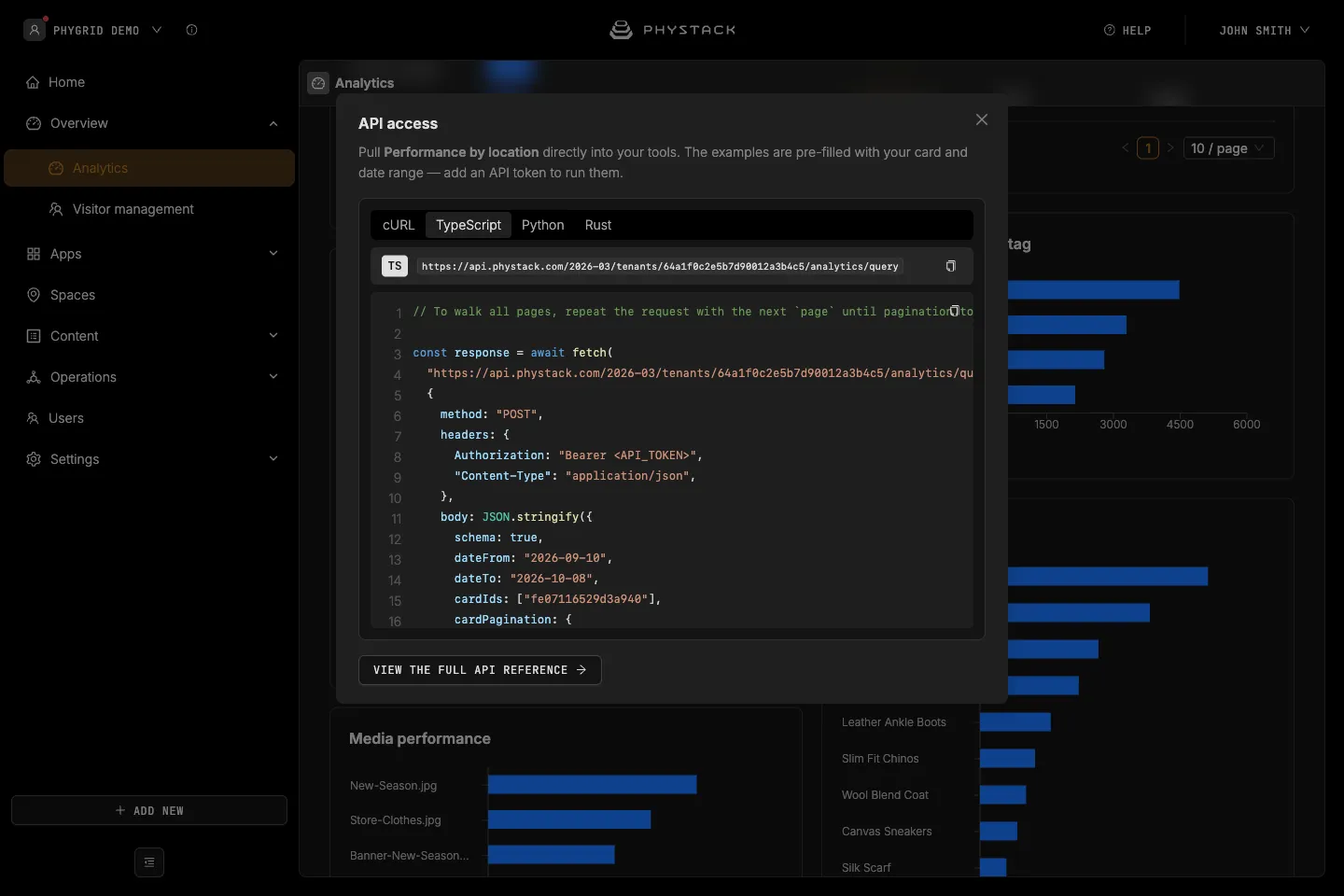Copy the TypeScript code snippet
This screenshot has height=896, width=1344.
955,311
